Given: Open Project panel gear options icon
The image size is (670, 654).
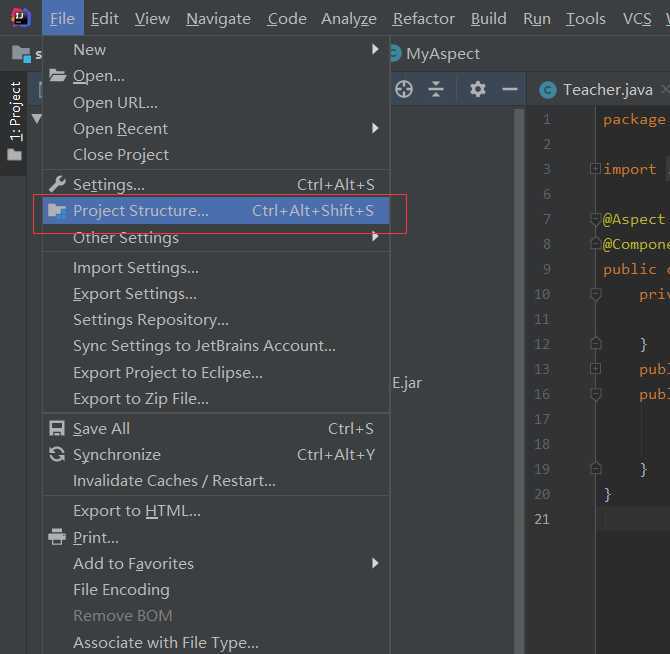Looking at the screenshot, I should 478,89.
